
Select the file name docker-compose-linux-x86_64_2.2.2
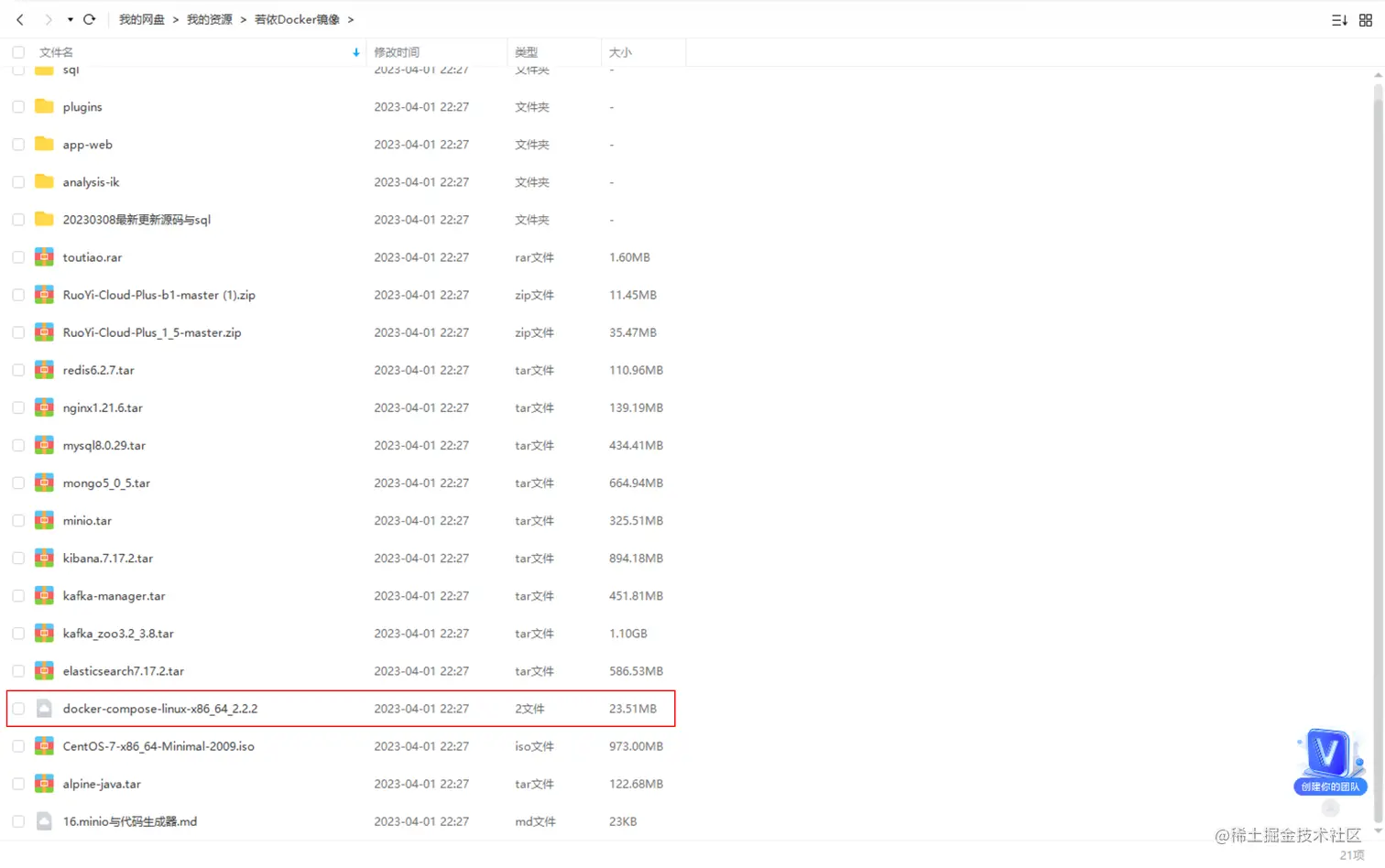pyautogui.click(x=160, y=709)
